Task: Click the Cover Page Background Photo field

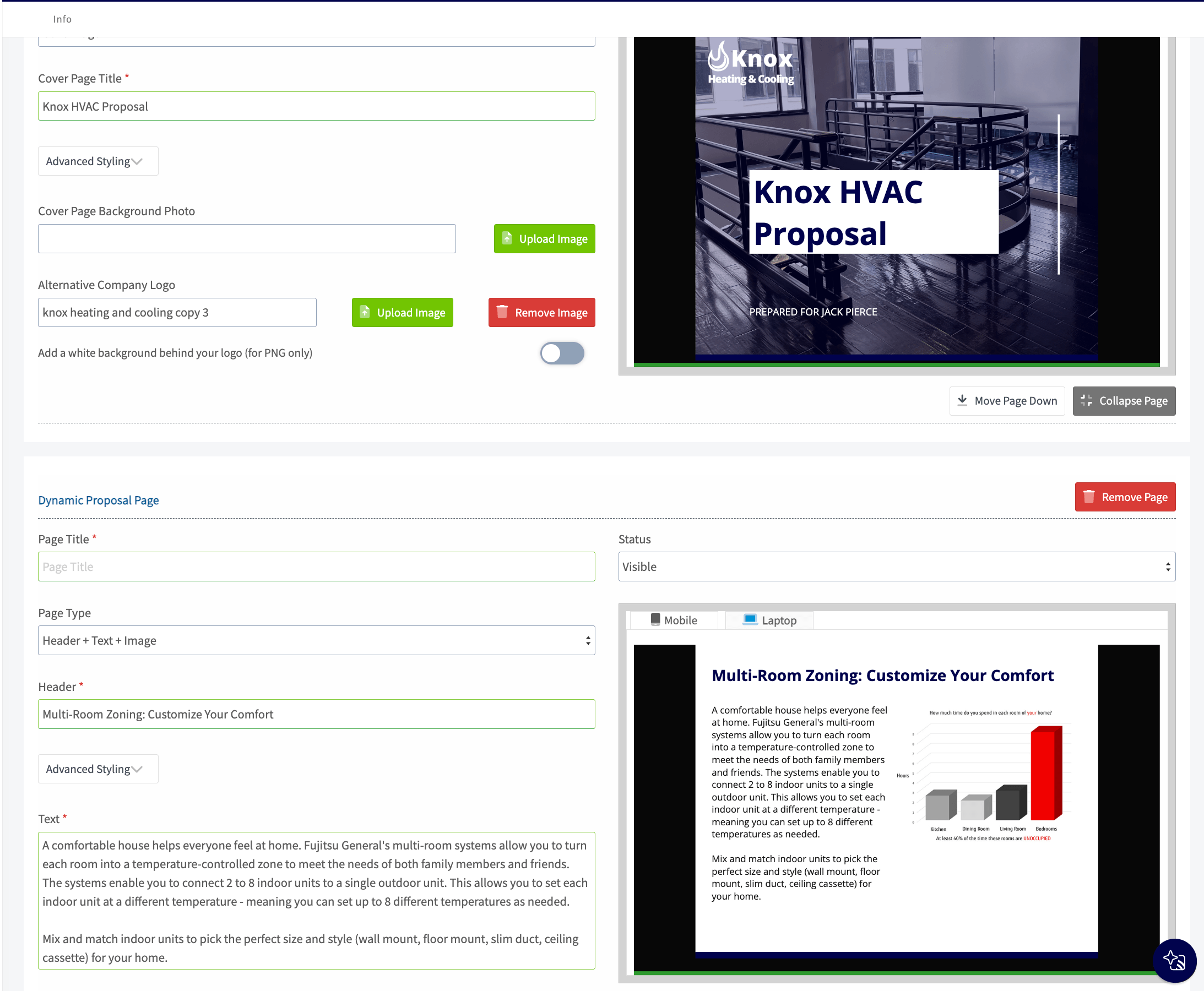Action: tap(247, 238)
